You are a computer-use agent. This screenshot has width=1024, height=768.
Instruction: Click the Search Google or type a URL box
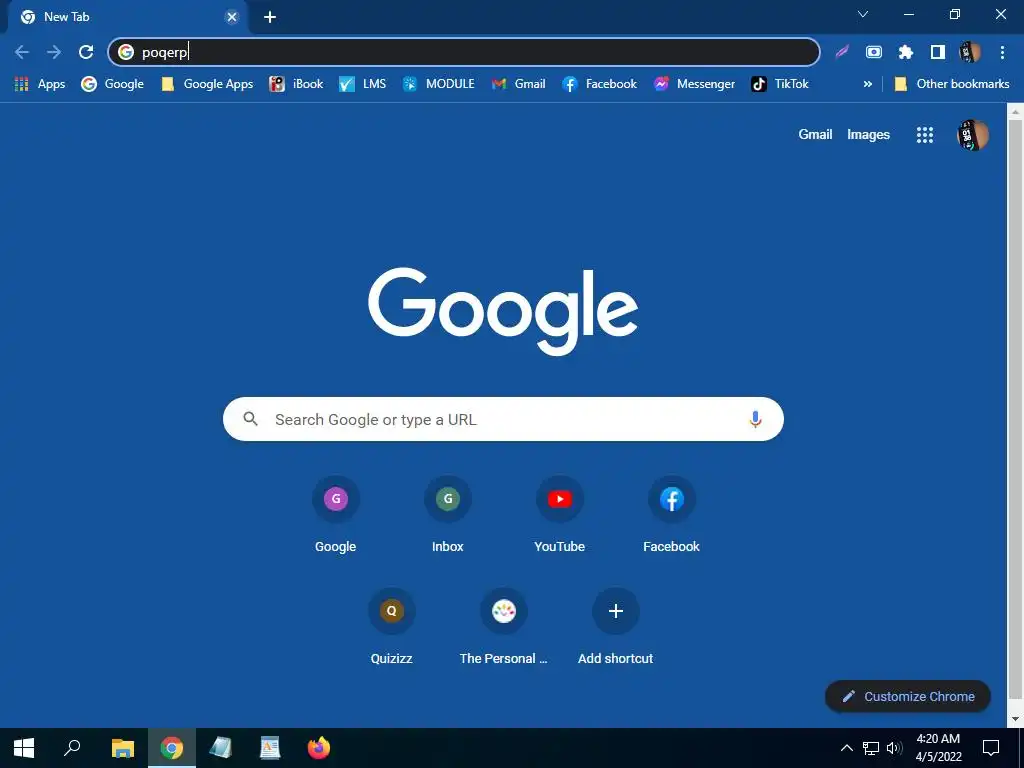pos(503,419)
